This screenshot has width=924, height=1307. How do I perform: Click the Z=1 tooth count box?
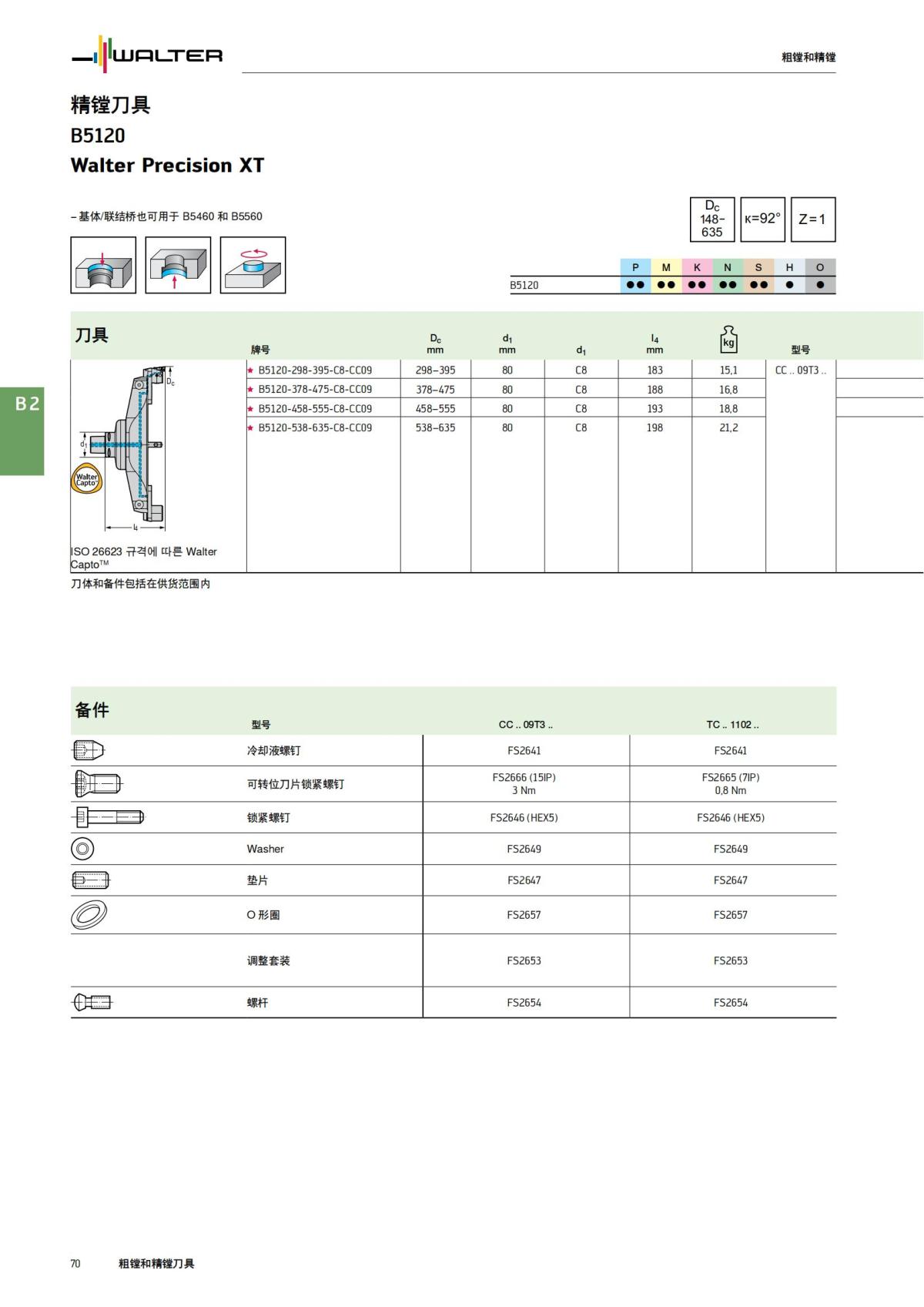tap(813, 220)
